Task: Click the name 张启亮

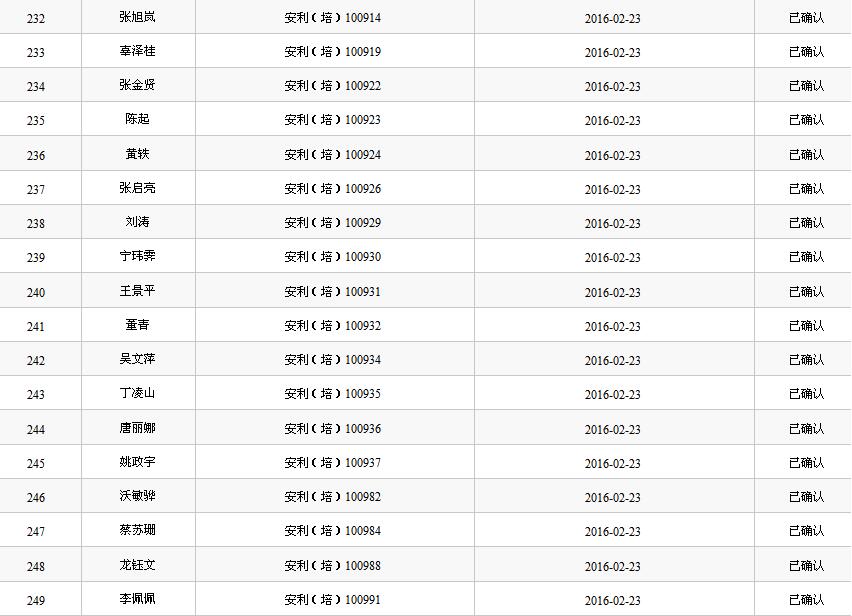Action: [137, 189]
